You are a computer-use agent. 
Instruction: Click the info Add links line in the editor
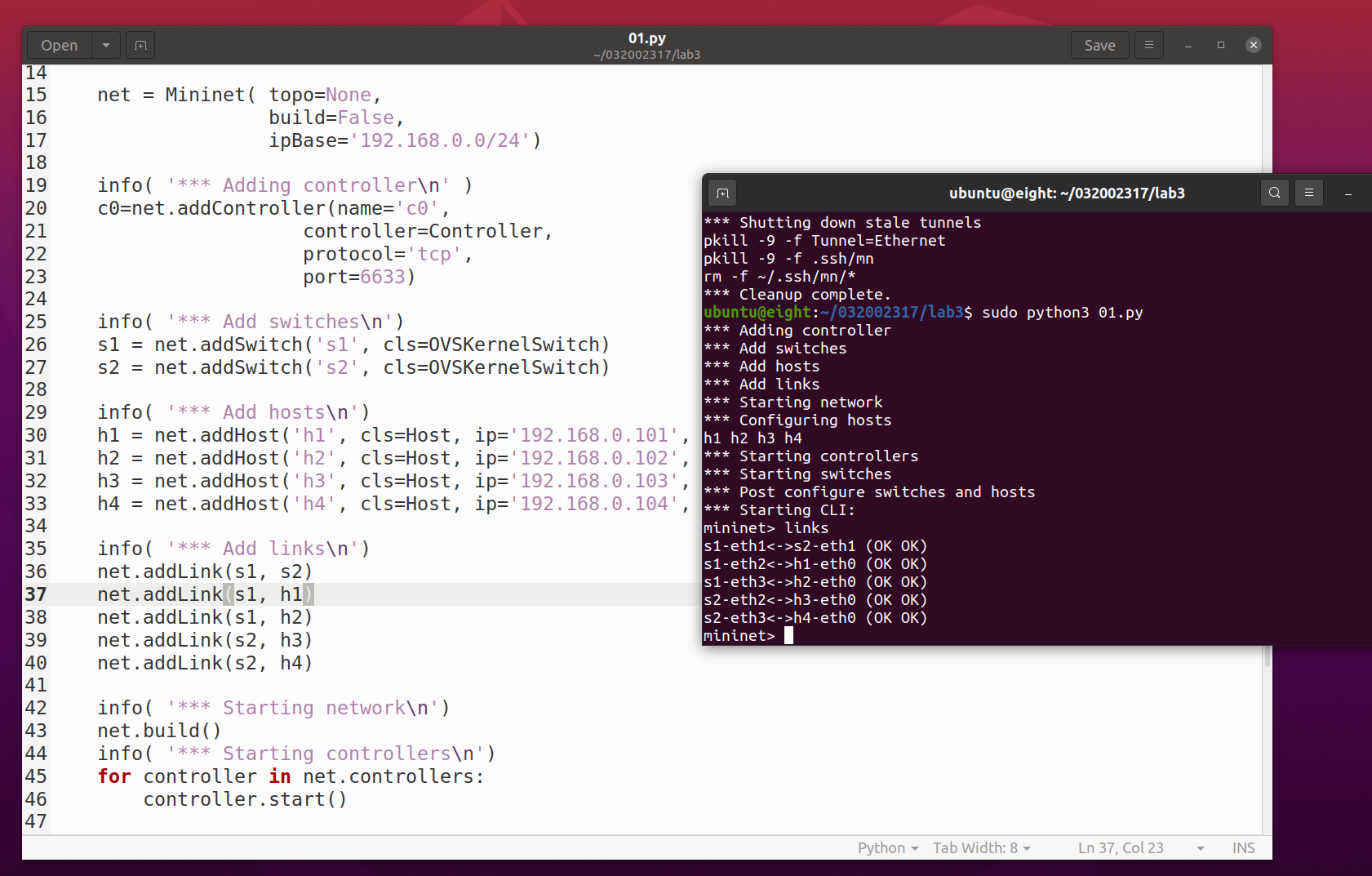pyautogui.click(x=233, y=549)
